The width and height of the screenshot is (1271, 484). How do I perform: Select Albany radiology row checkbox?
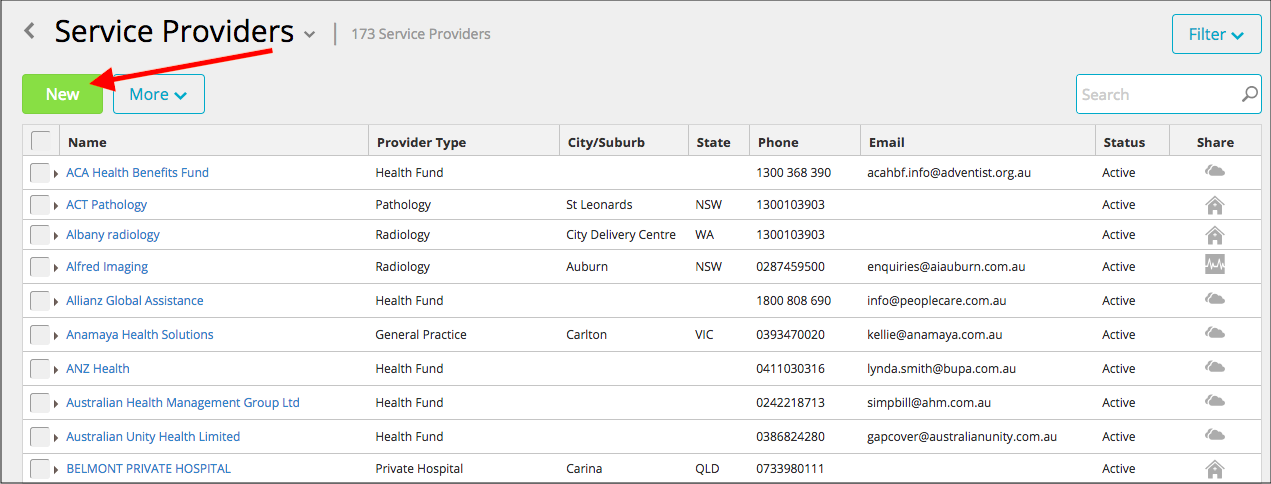click(40, 235)
